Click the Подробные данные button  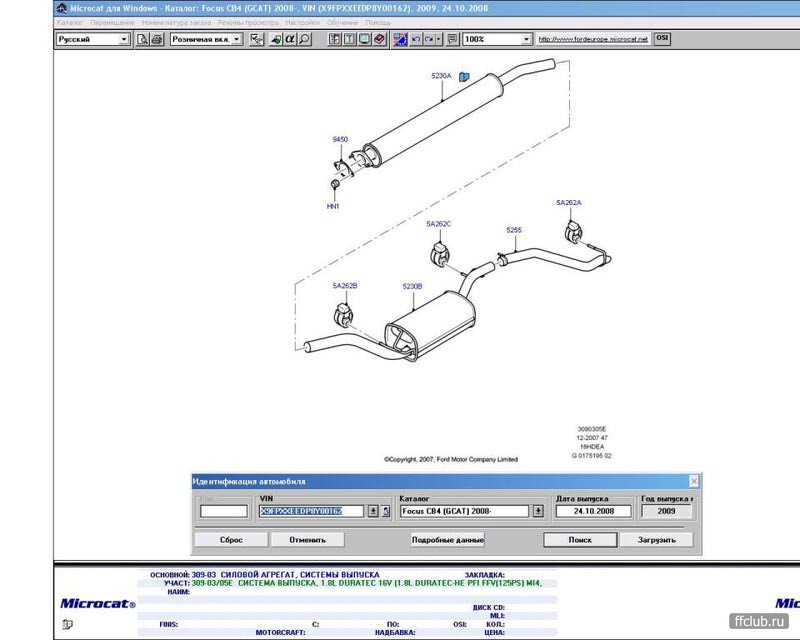447,540
